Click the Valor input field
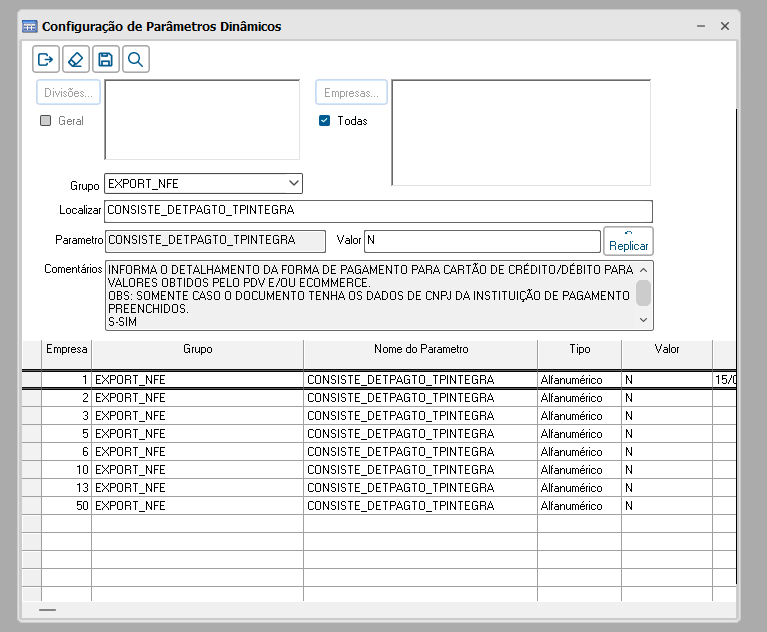This screenshot has height=632, width=767. point(482,241)
